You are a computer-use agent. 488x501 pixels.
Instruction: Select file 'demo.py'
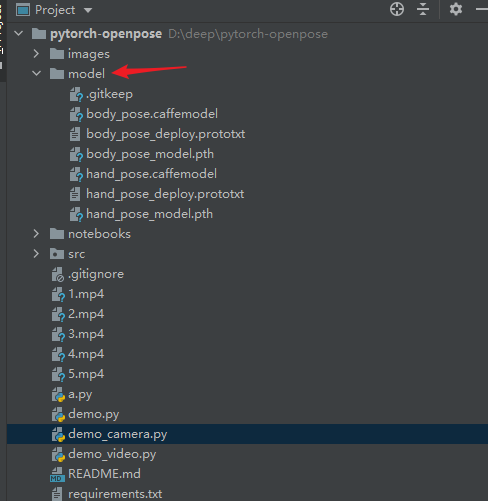click(94, 414)
